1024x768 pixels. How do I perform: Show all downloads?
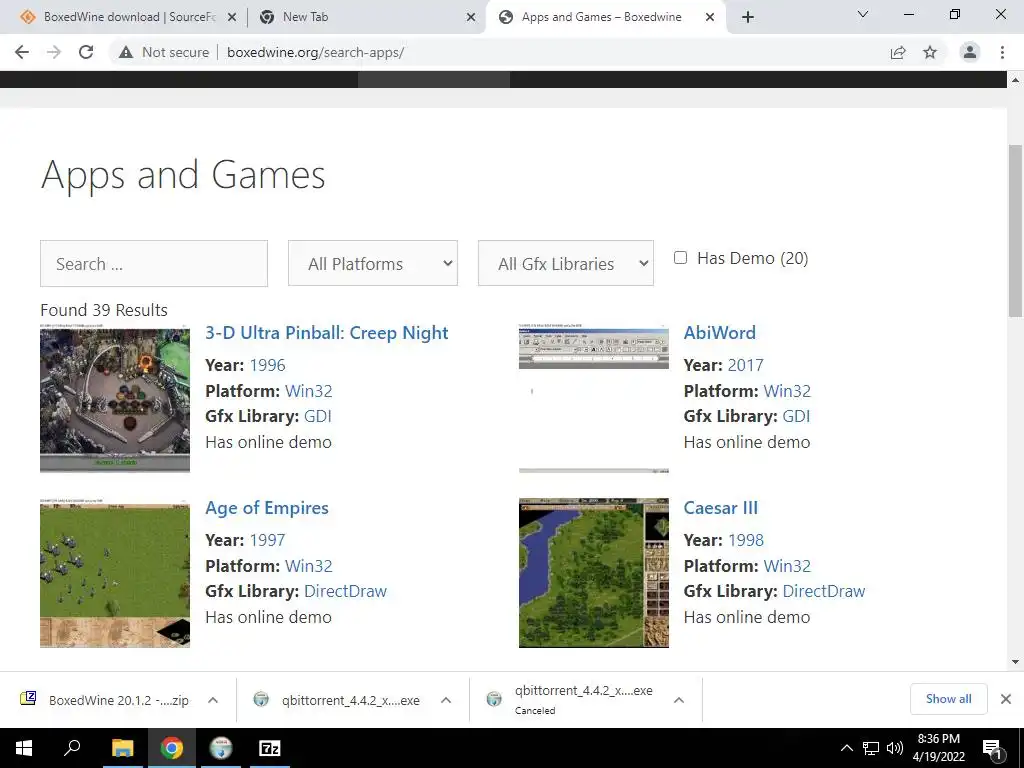(948, 699)
